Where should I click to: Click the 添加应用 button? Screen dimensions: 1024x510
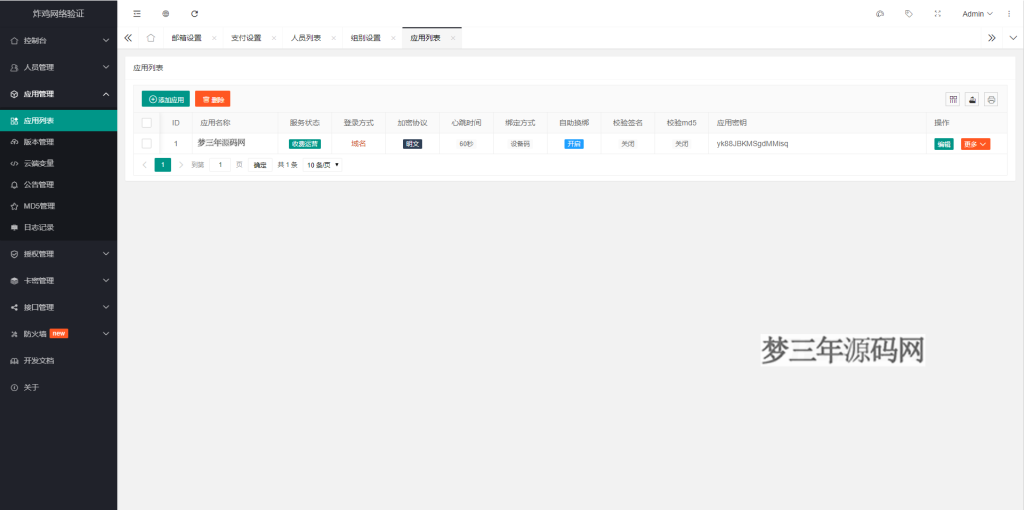click(166, 99)
